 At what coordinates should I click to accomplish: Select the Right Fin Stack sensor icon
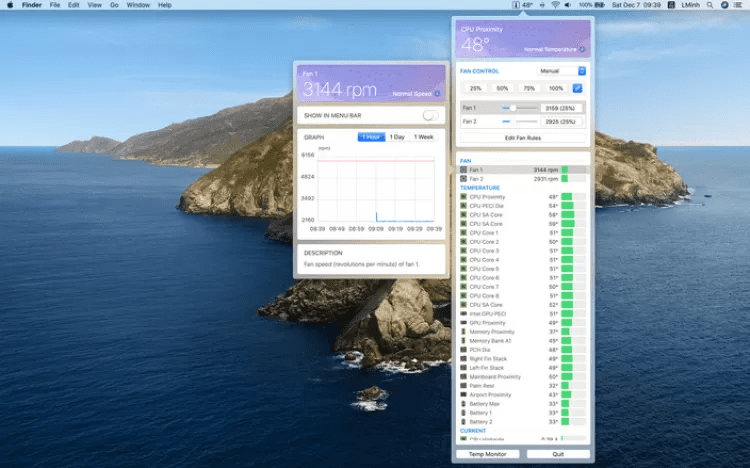pyautogui.click(x=463, y=359)
